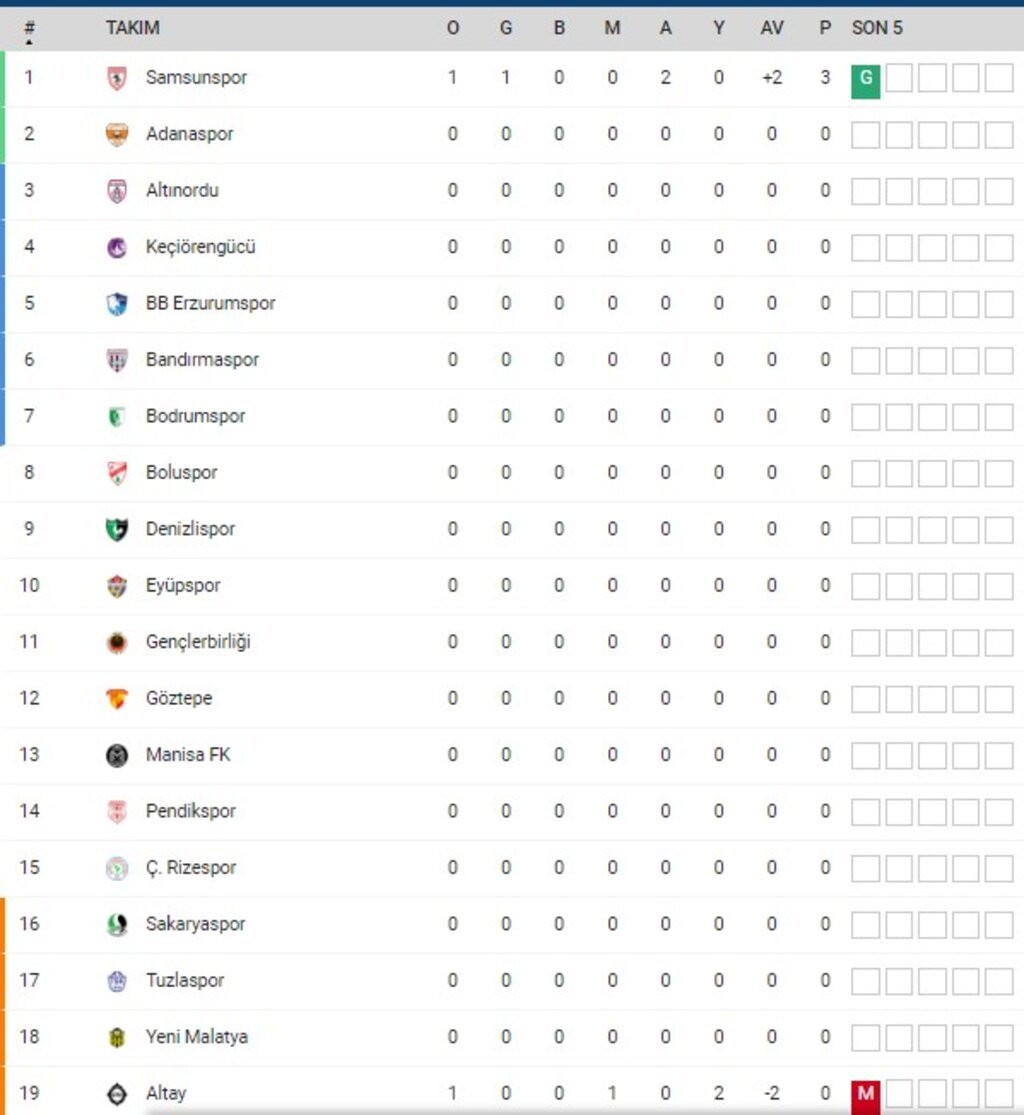Open the Altınordu team link

tap(182, 190)
